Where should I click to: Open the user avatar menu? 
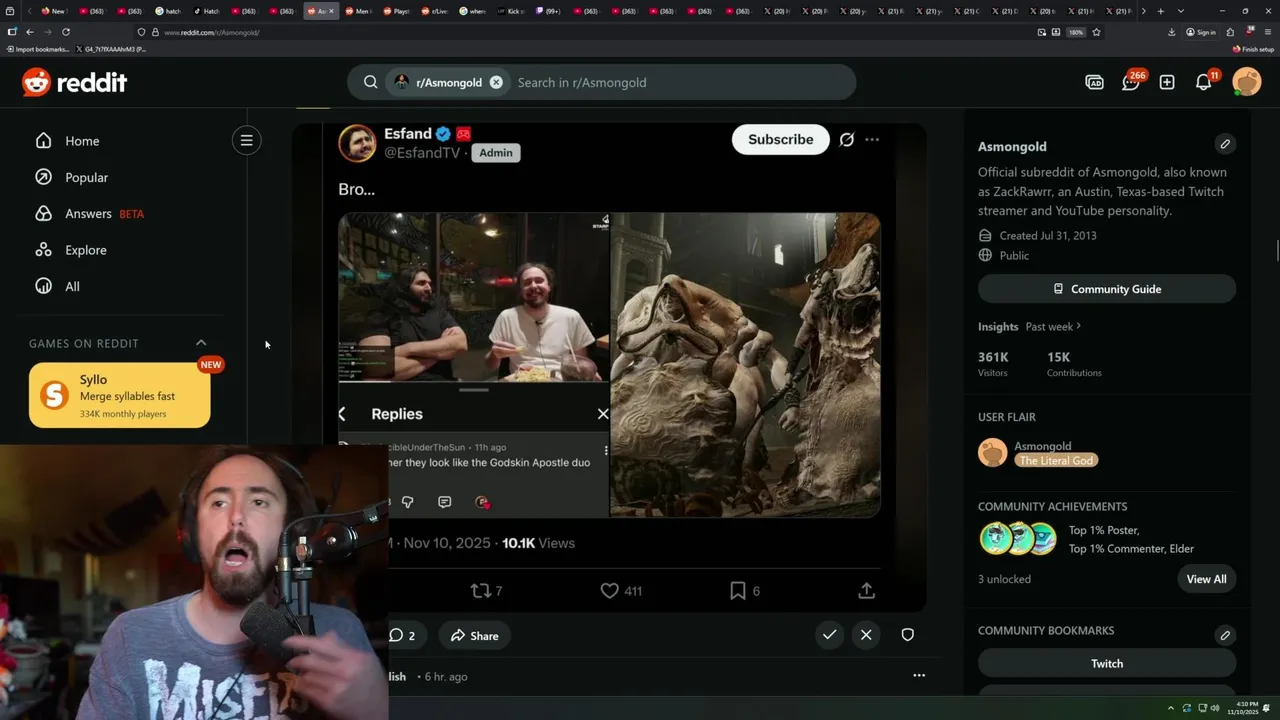pyautogui.click(x=1247, y=82)
